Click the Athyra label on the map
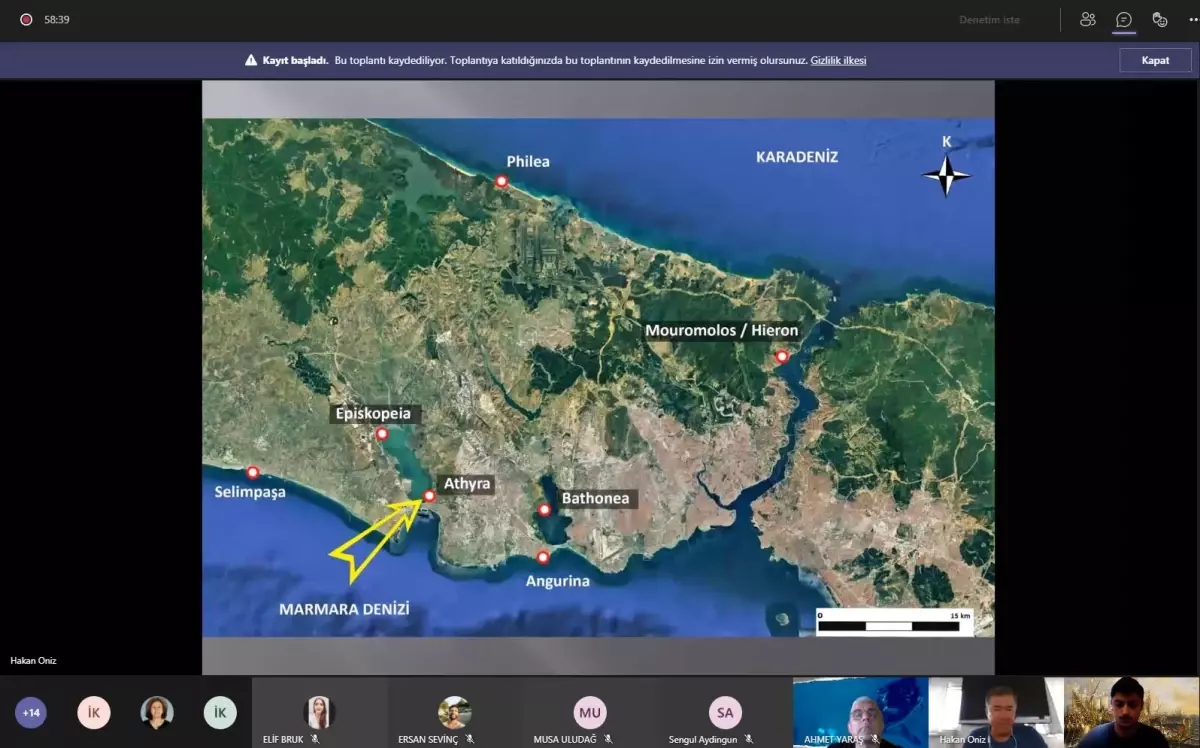 467,484
